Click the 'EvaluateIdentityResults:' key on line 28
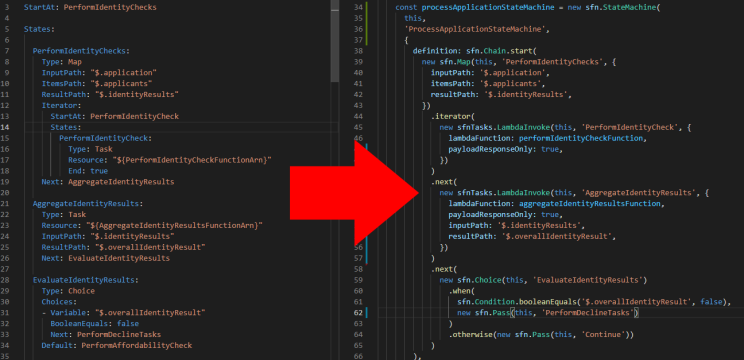The width and height of the screenshot is (744, 360). pos(85,280)
